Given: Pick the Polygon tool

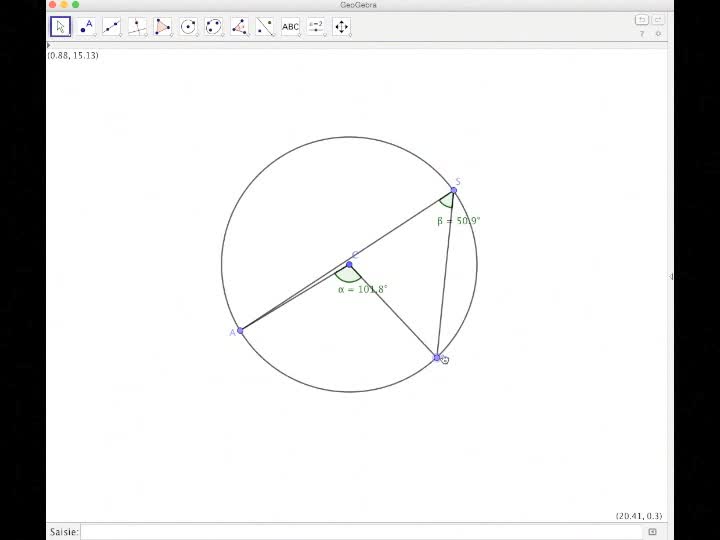Looking at the screenshot, I should tap(162, 26).
